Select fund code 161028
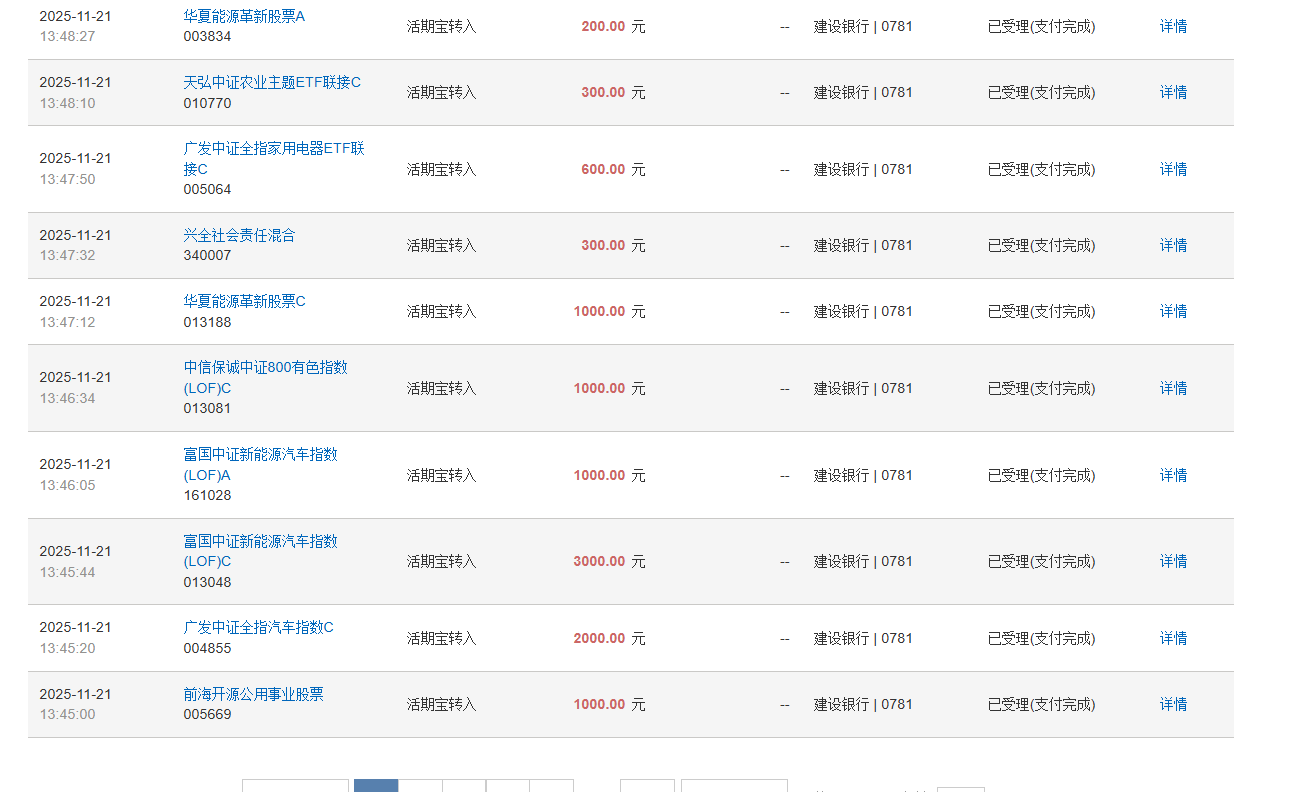The image size is (1299, 792). click(207, 495)
